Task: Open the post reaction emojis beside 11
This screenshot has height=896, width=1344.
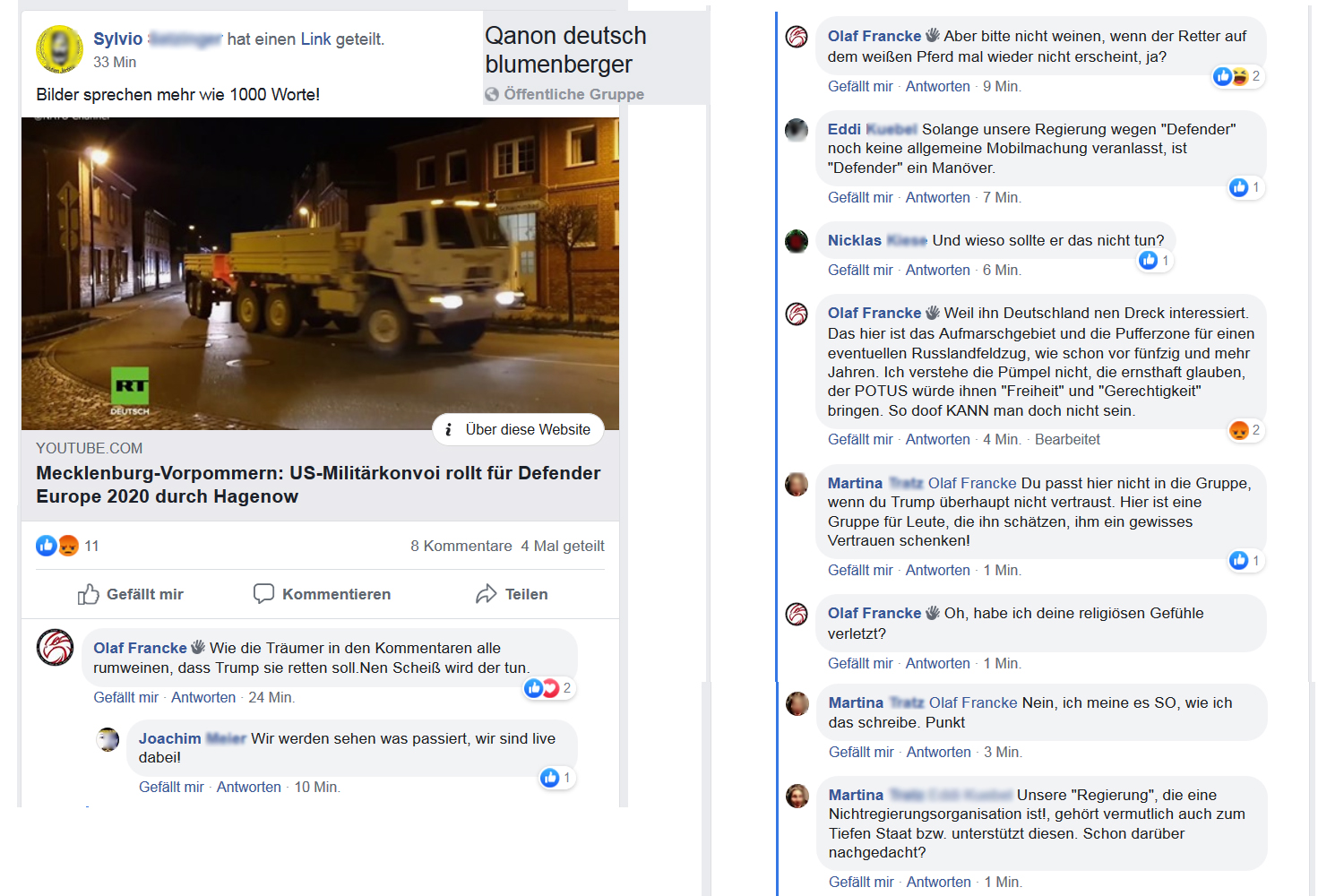Action: 57,546
